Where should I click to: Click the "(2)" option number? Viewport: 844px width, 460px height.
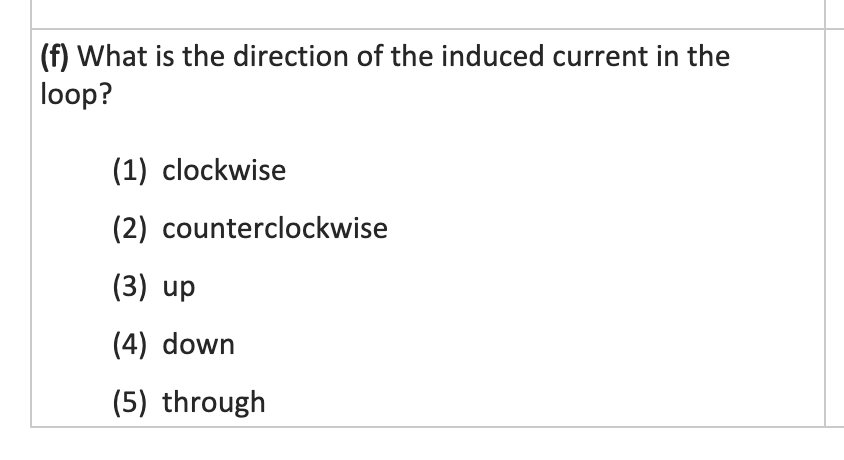[x=129, y=229]
